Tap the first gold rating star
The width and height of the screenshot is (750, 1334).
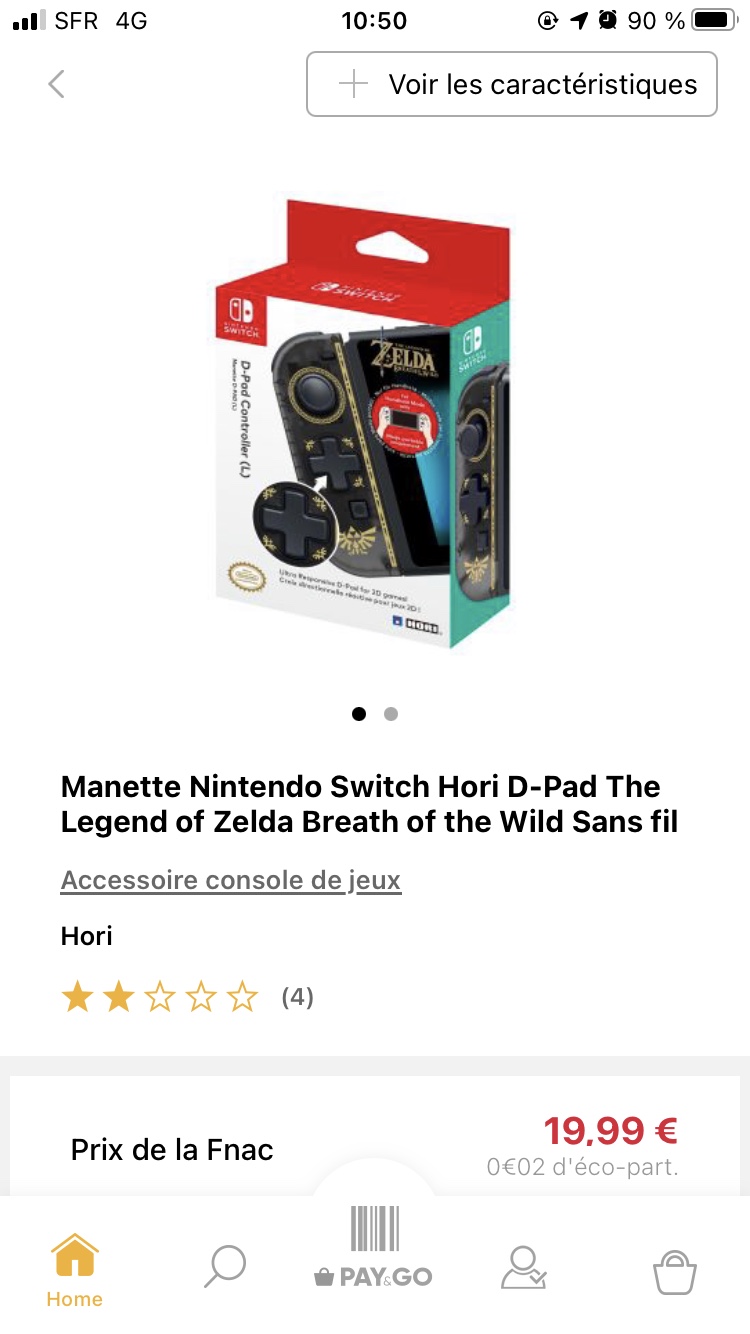(x=77, y=997)
